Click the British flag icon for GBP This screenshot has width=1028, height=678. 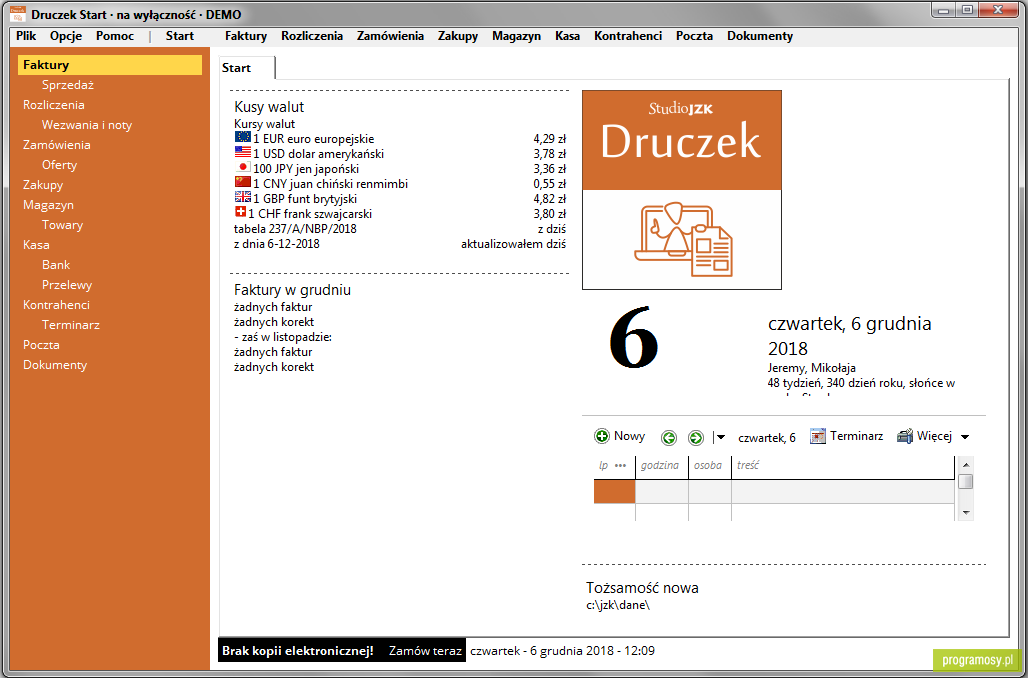[x=243, y=197]
